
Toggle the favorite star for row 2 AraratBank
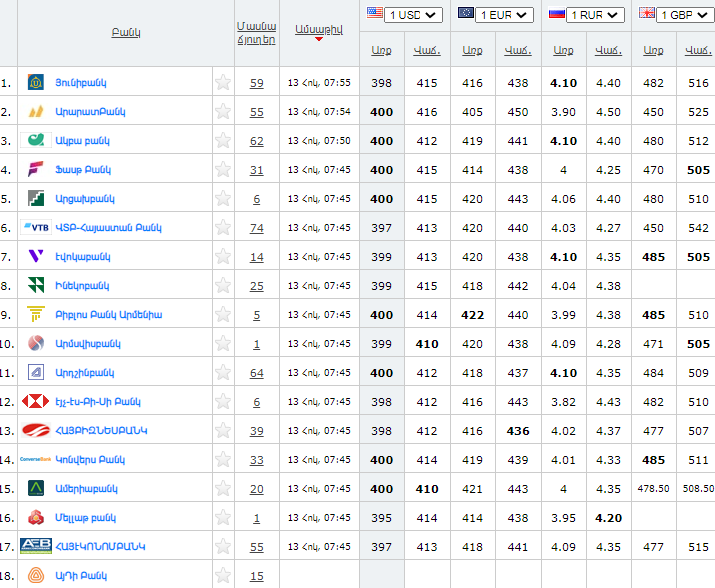point(223,111)
